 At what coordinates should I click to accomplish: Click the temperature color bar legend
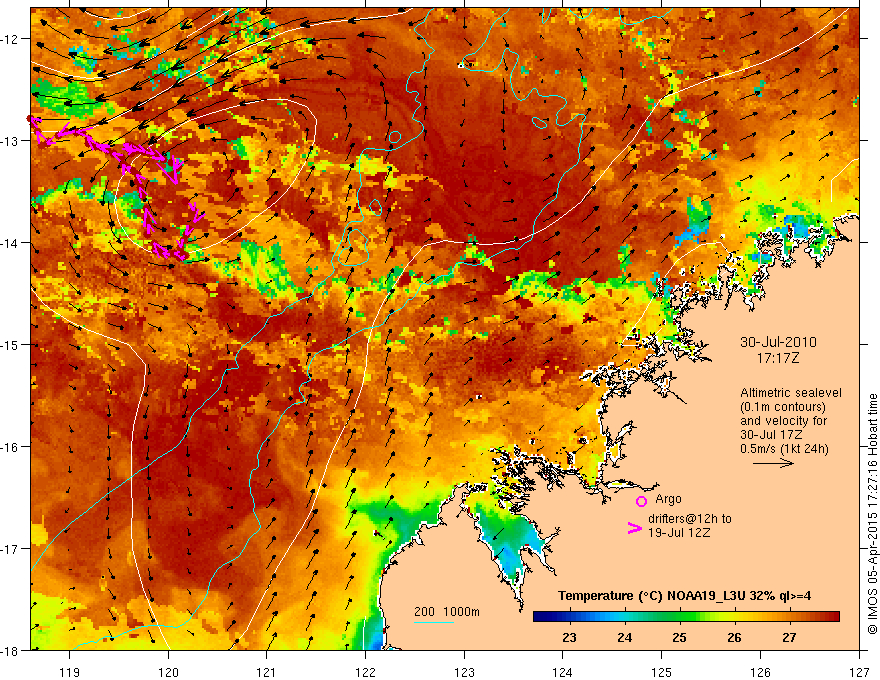[686, 617]
